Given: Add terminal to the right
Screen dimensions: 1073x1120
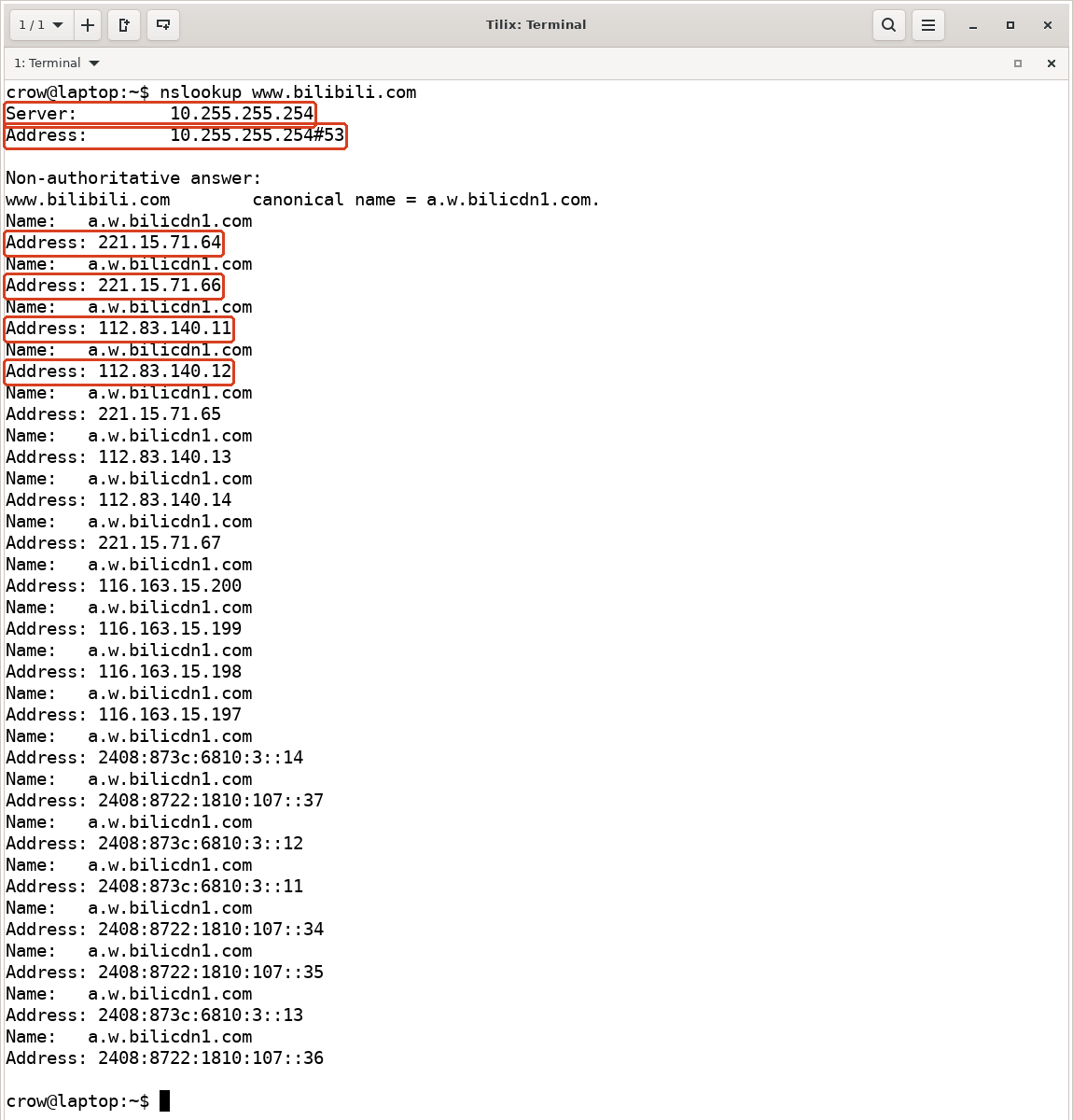Looking at the screenshot, I should tap(124, 25).
